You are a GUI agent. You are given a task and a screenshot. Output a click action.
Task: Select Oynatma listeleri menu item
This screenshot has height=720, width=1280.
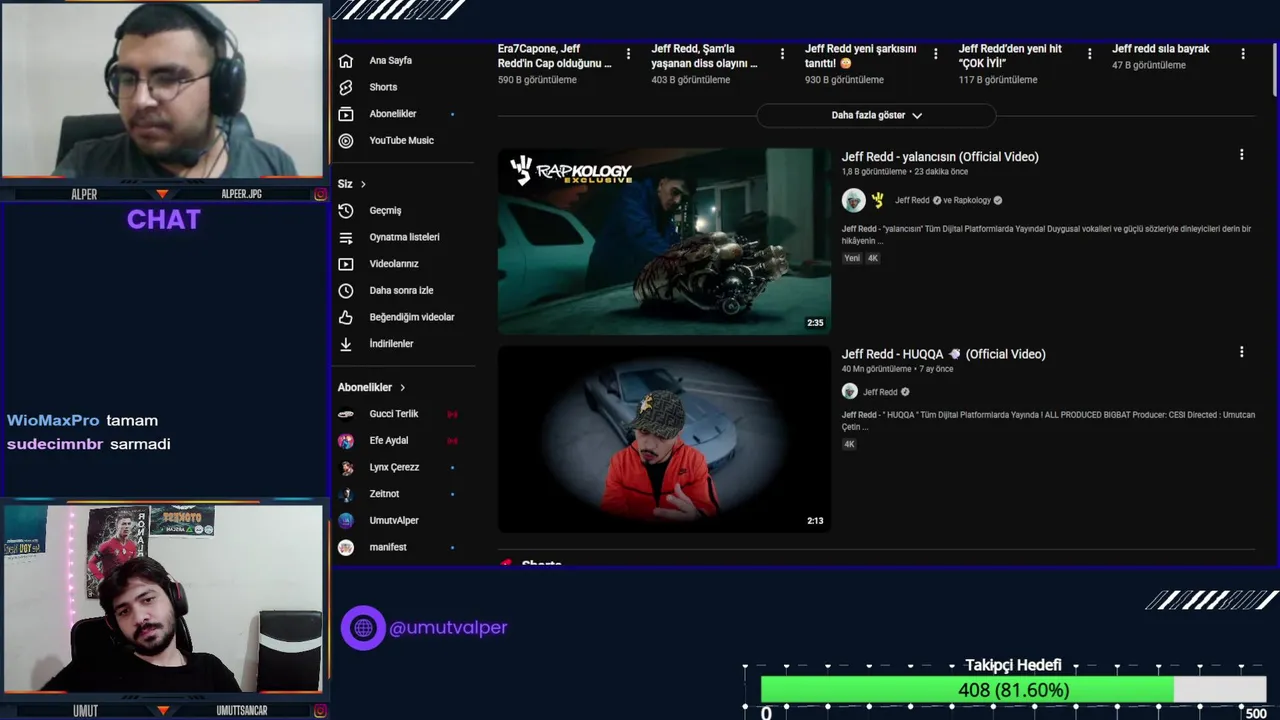point(404,237)
